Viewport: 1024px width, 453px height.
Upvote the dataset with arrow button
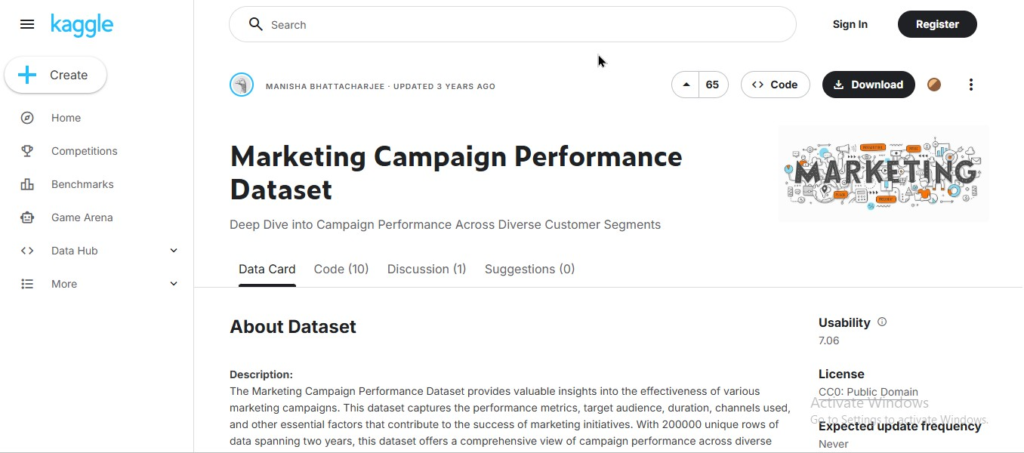click(686, 85)
